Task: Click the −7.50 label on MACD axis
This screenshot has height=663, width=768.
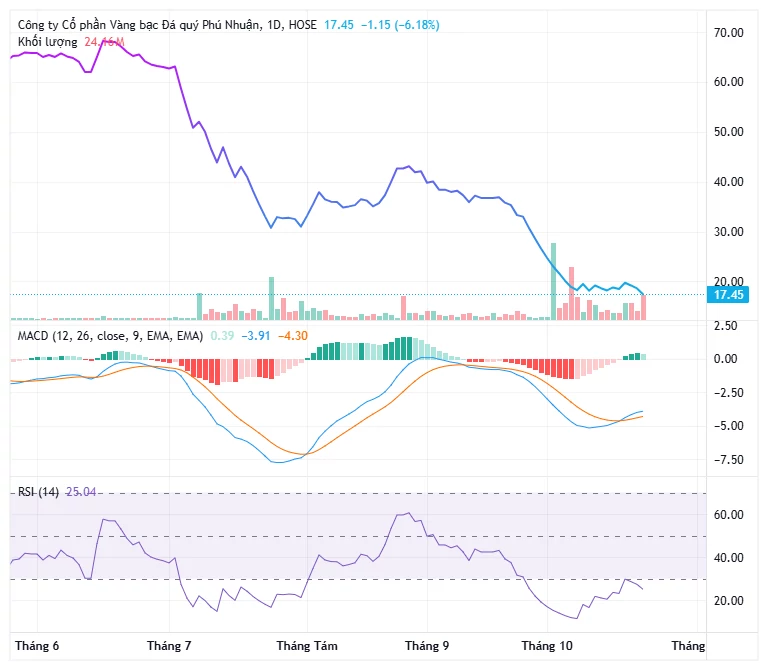Action: (x=728, y=460)
